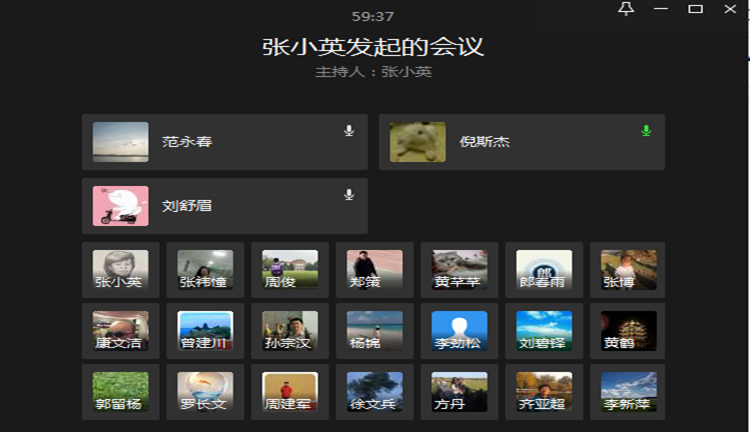The height and width of the screenshot is (432, 750).
Task: Click participant 李新萍's tile
Action: (628, 392)
